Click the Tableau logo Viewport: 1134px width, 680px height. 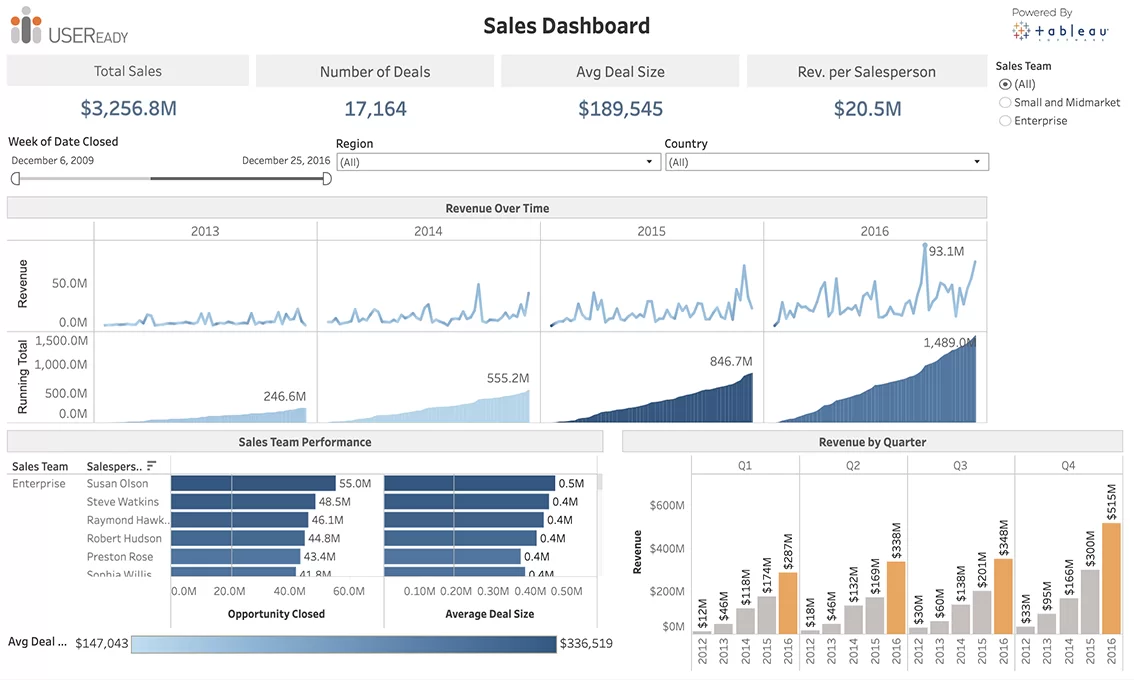[1060, 31]
